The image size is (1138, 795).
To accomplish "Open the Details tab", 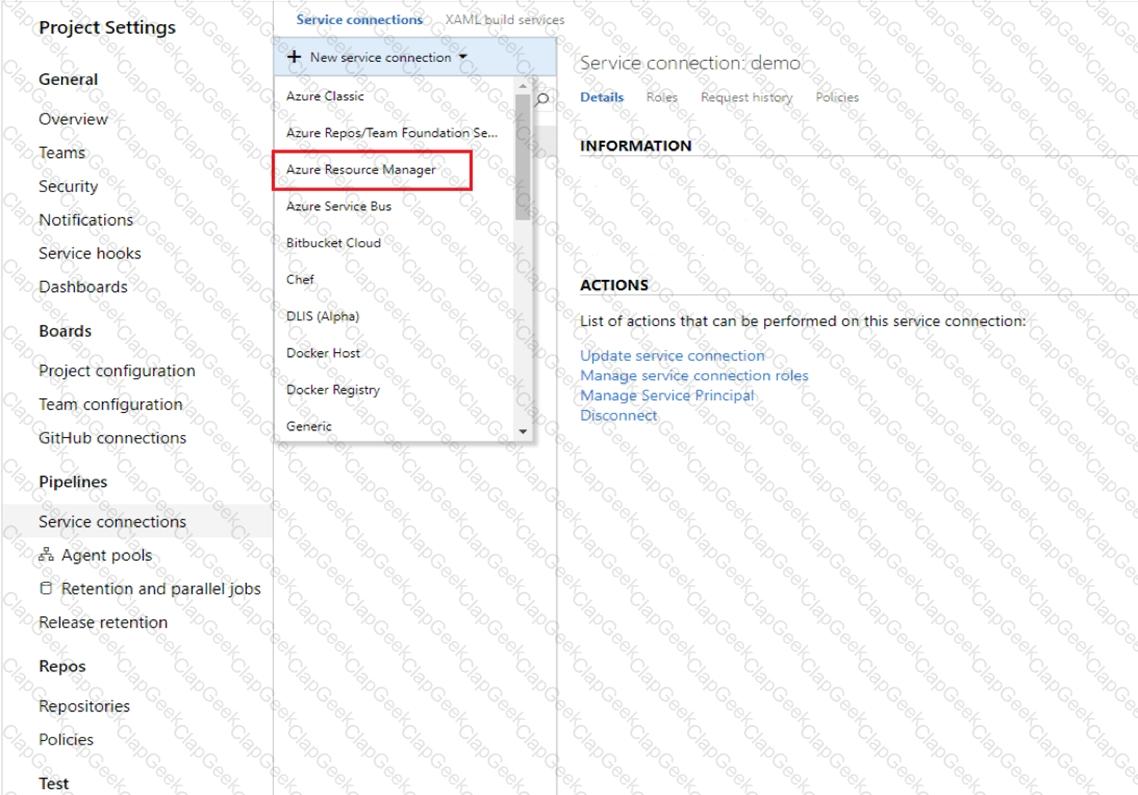I will click(x=602, y=97).
